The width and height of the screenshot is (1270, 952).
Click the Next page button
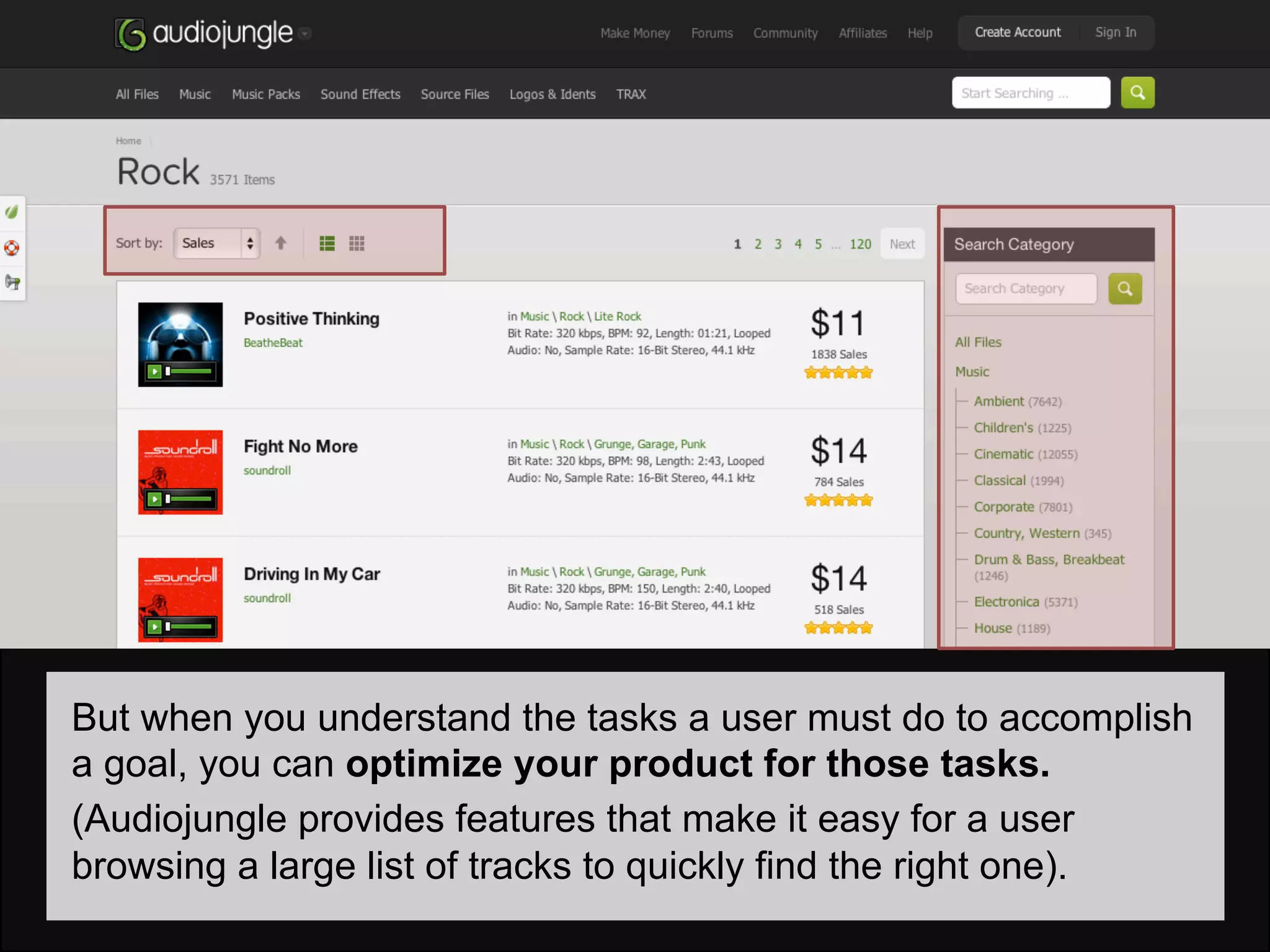(902, 244)
